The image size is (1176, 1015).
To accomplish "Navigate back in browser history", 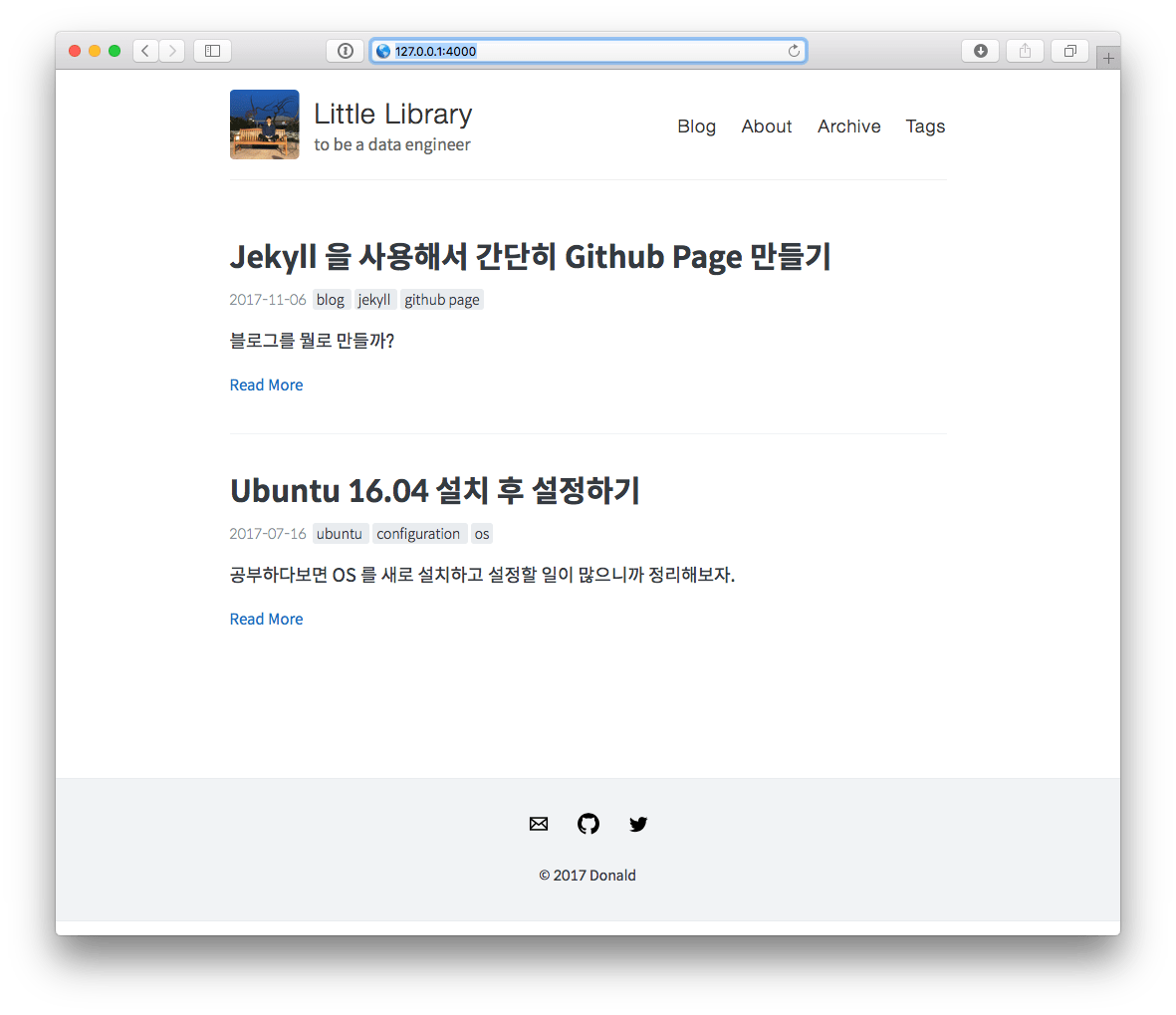I will [x=144, y=50].
